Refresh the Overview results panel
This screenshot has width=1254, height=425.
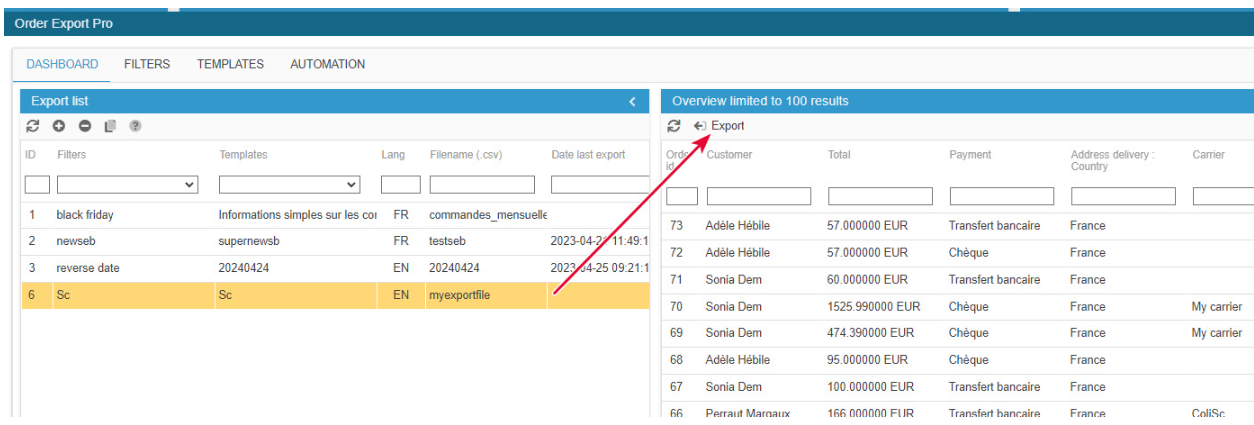point(674,126)
